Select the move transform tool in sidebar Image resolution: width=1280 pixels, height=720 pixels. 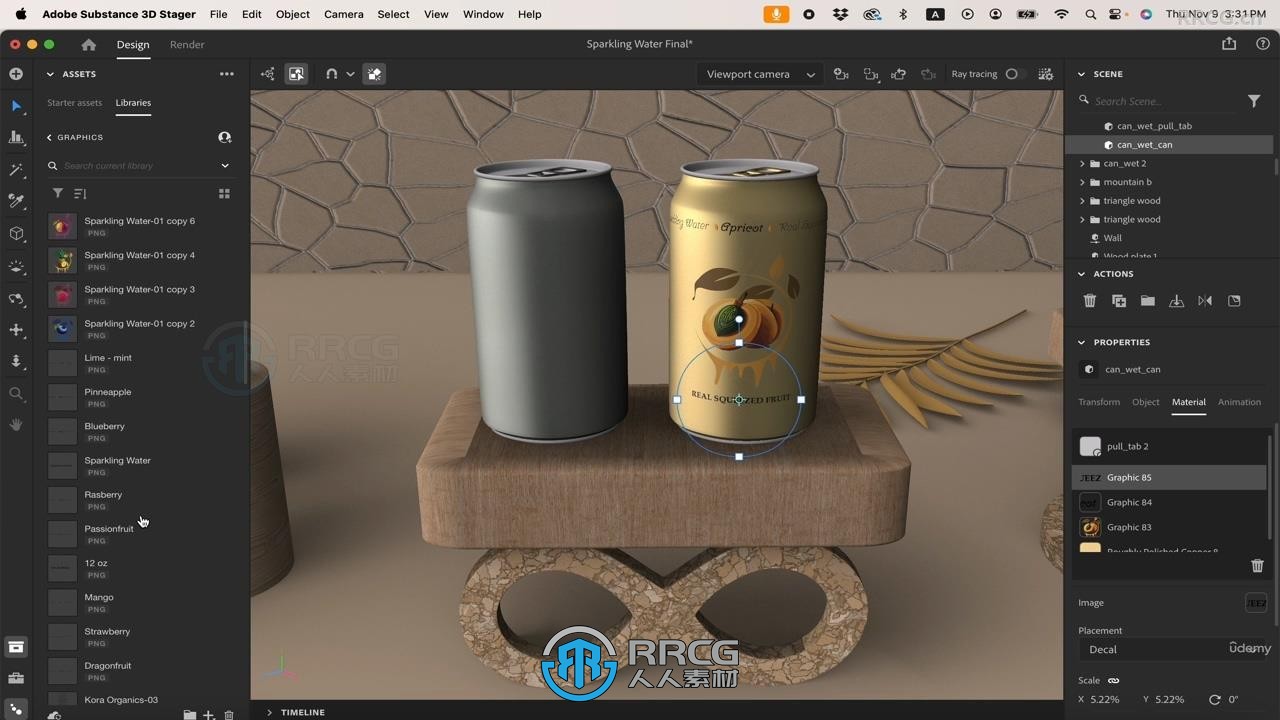click(x=16, y=330)
